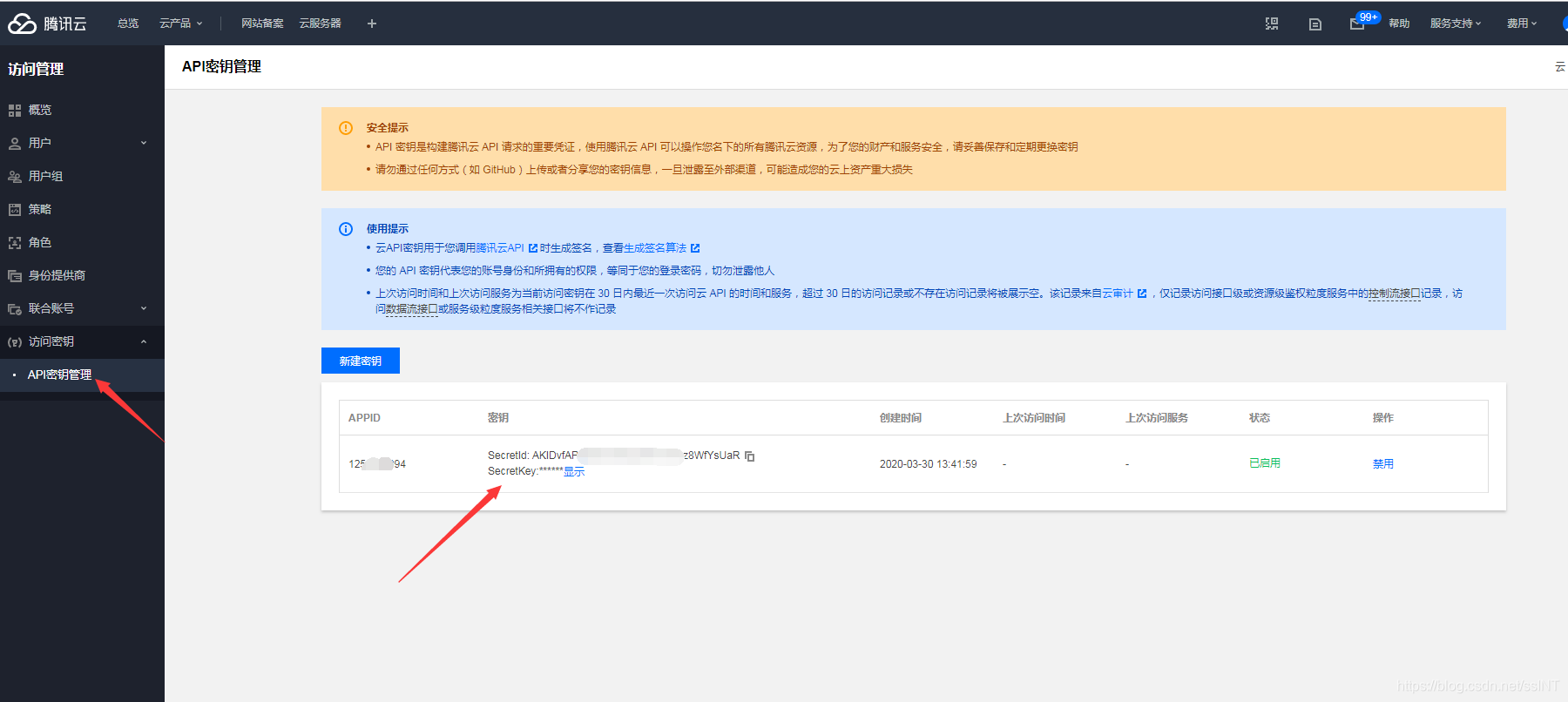Open 角色 in the sidebar

pos(82,242)
